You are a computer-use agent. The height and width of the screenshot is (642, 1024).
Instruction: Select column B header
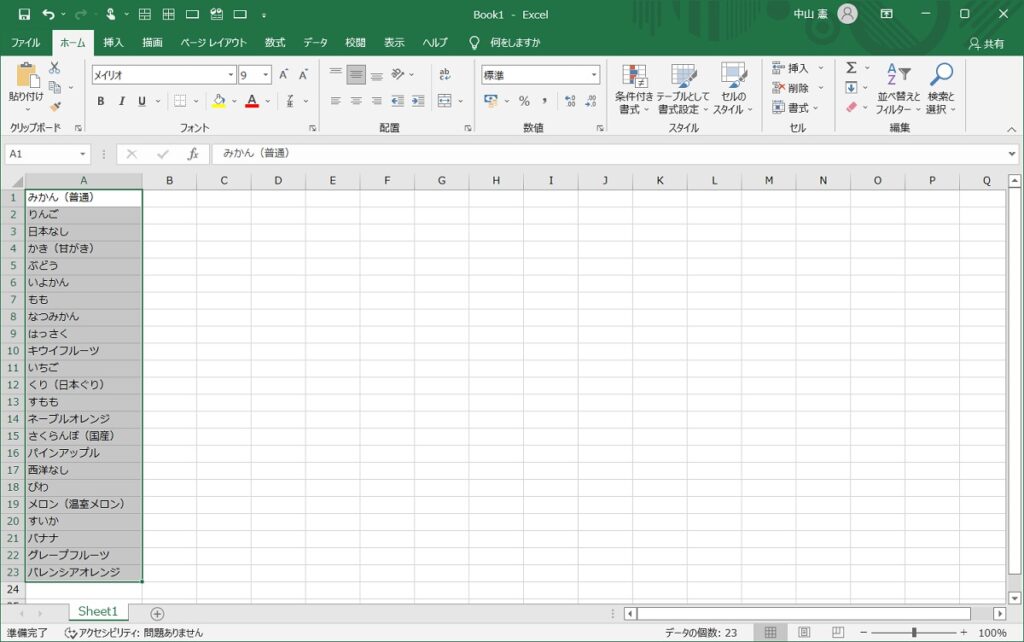tap(169, 180)
